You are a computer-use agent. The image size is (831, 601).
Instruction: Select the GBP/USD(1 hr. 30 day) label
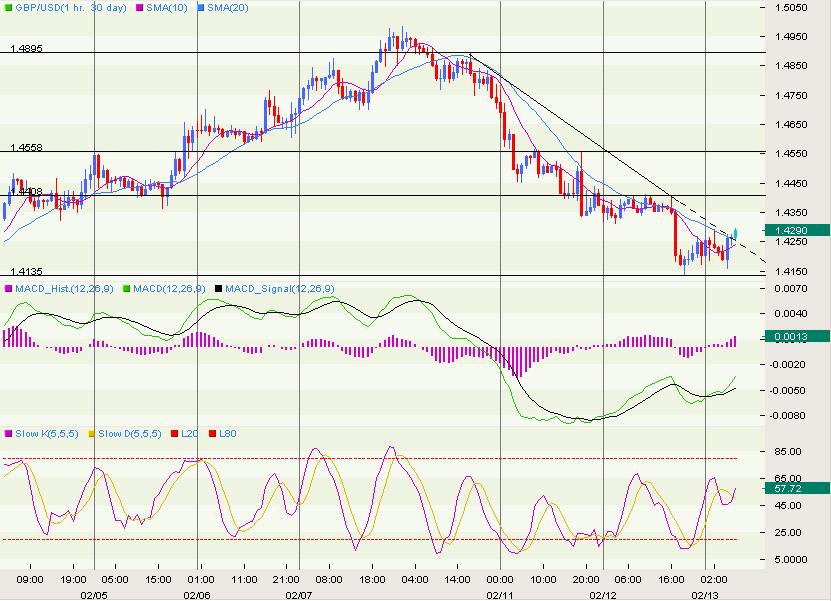point(71,8)
